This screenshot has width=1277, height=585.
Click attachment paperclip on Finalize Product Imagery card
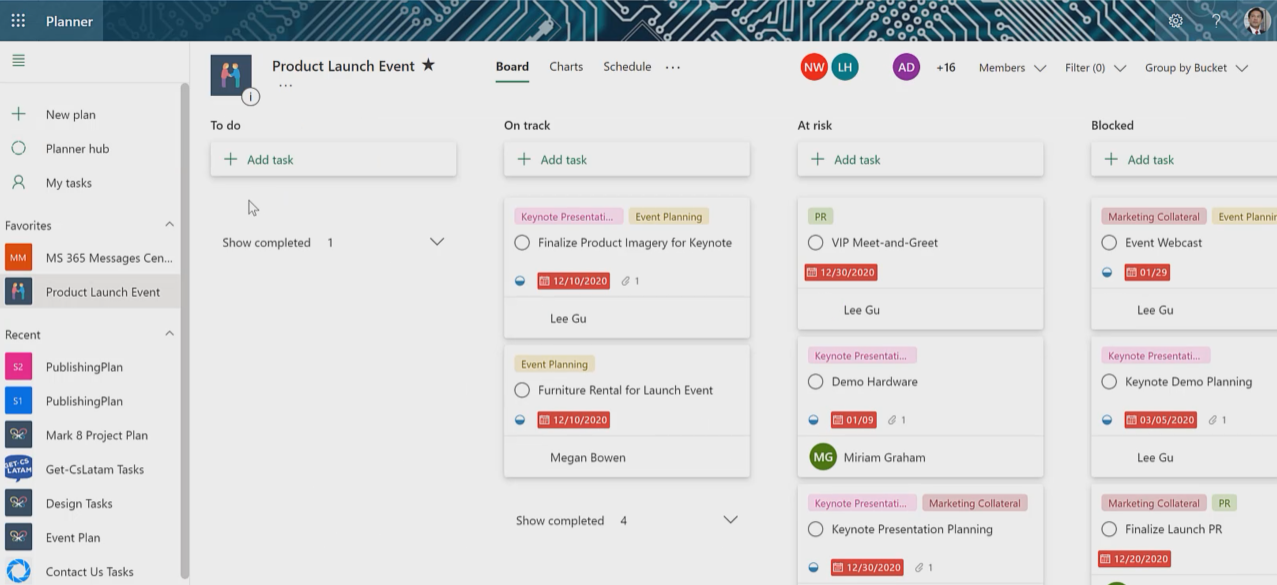(x=626, y=281)
